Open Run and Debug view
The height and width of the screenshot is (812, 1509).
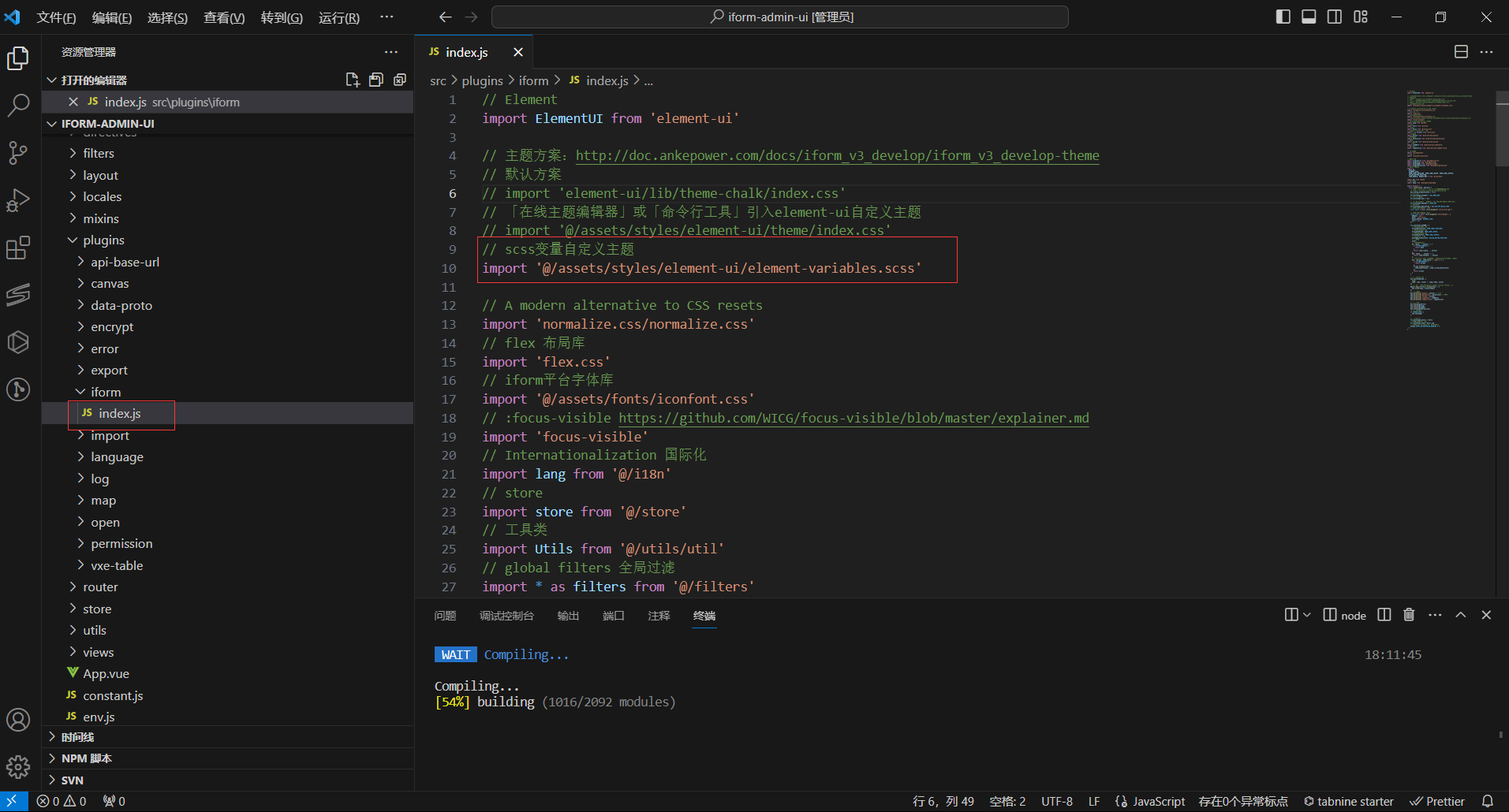(x=18, y=200)
